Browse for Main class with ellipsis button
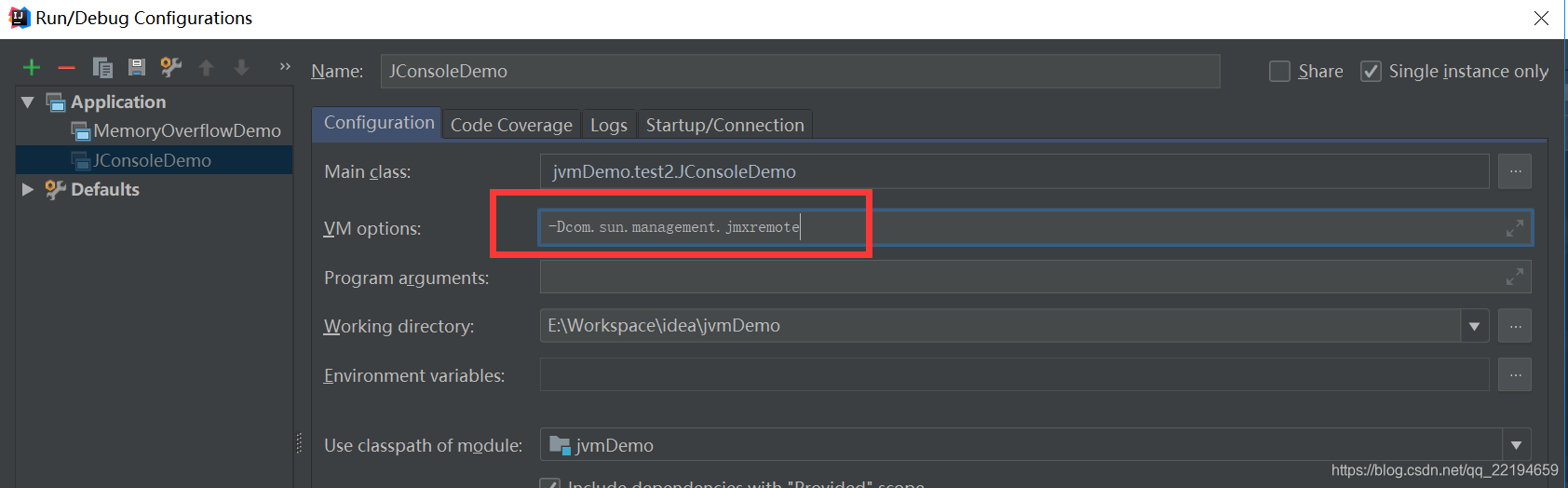1568x488 pixels. 1515,171
